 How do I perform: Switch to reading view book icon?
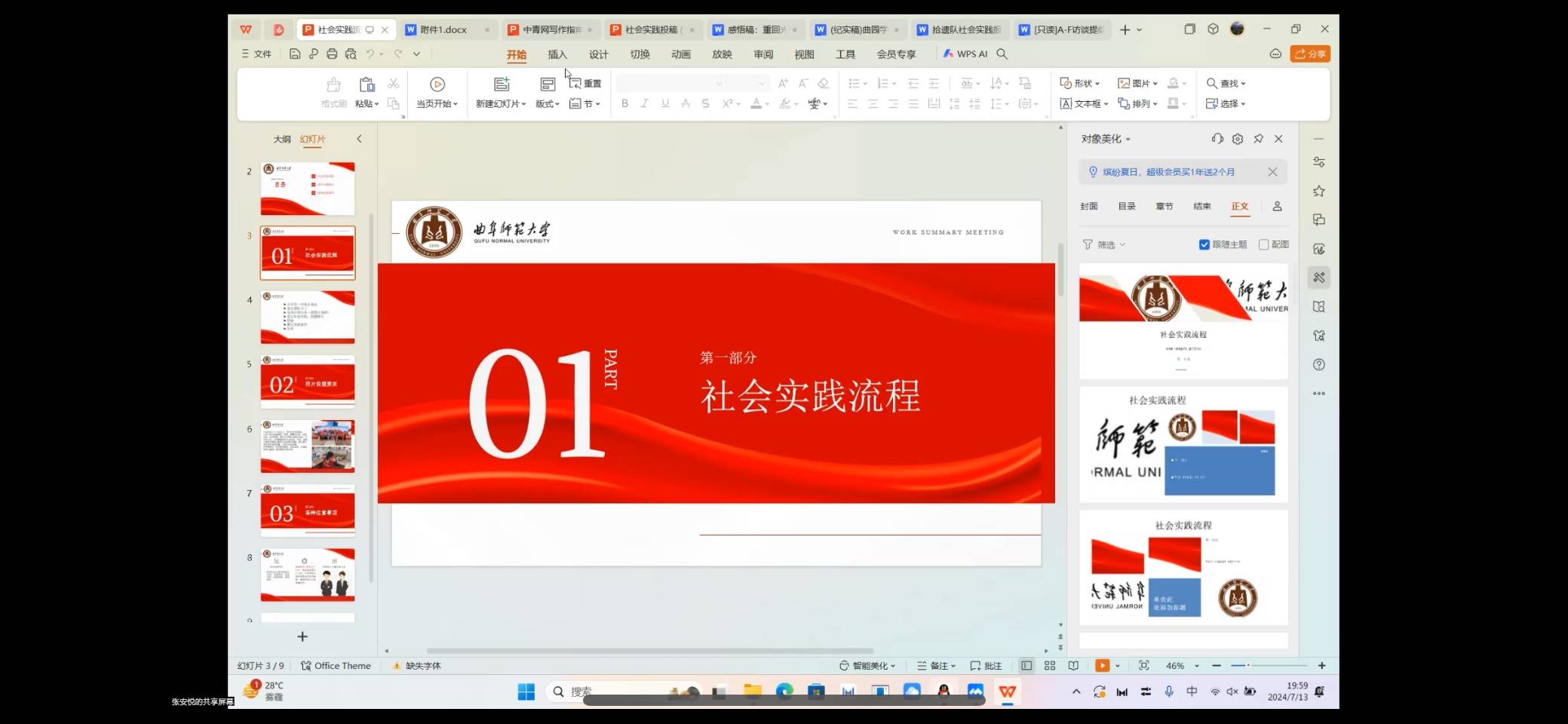pos(1073,666)
